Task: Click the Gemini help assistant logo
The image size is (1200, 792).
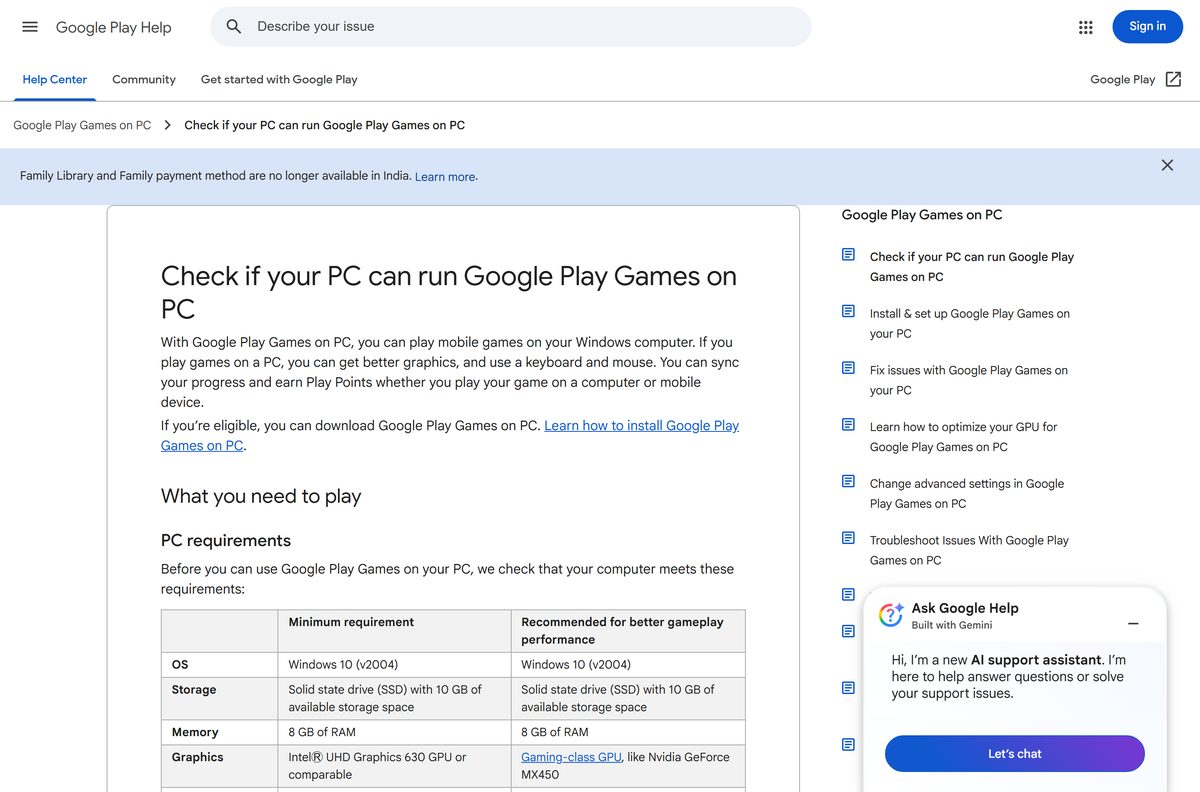Action: [891, 615]
